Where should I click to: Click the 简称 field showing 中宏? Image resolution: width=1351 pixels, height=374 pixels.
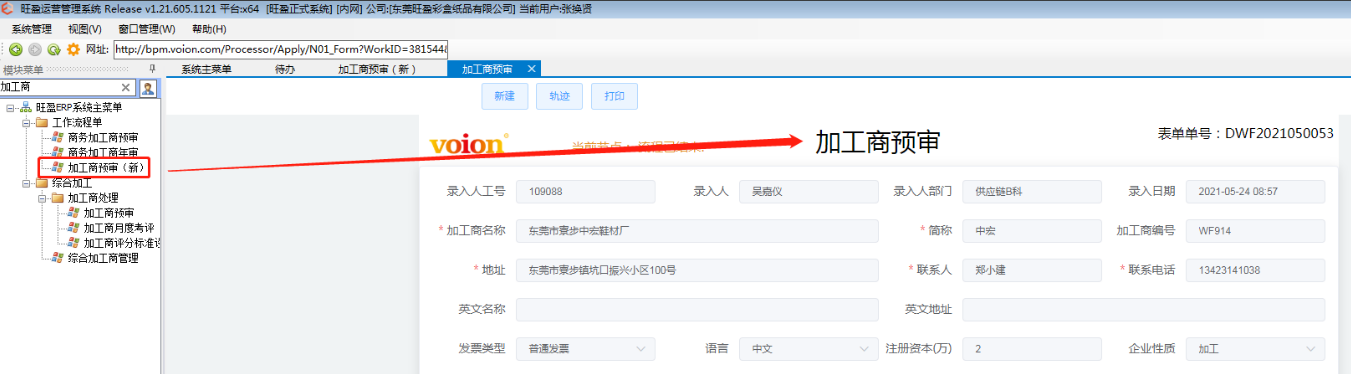pos(1031,231)
